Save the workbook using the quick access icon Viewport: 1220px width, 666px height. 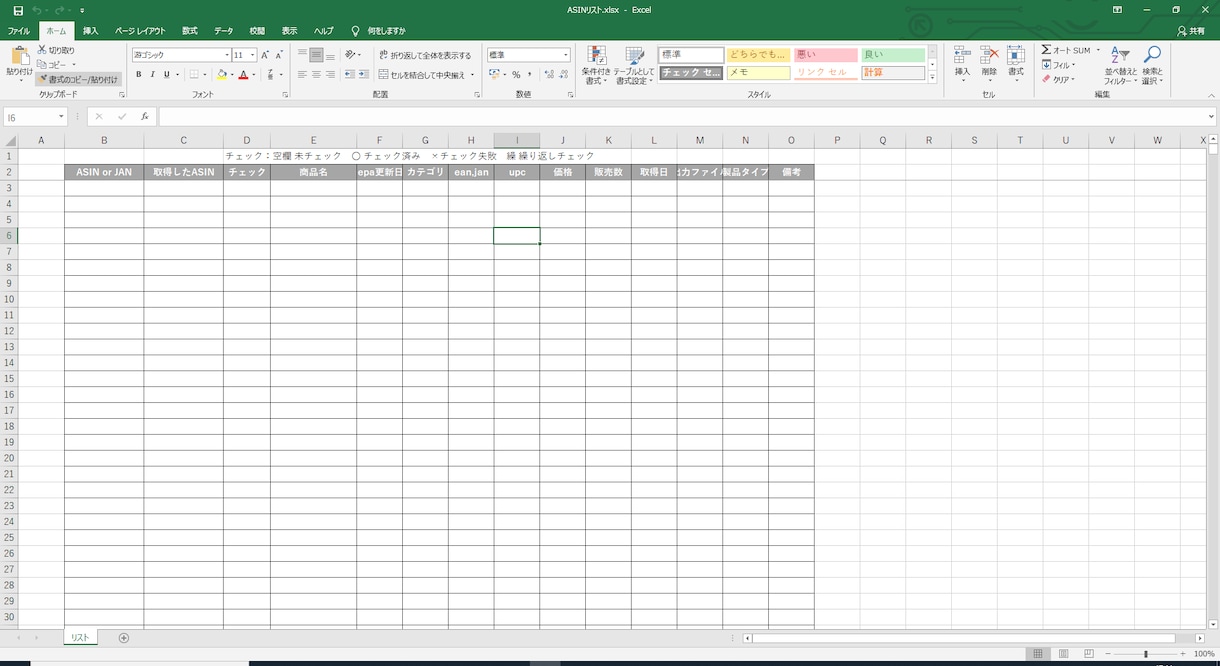18,10
